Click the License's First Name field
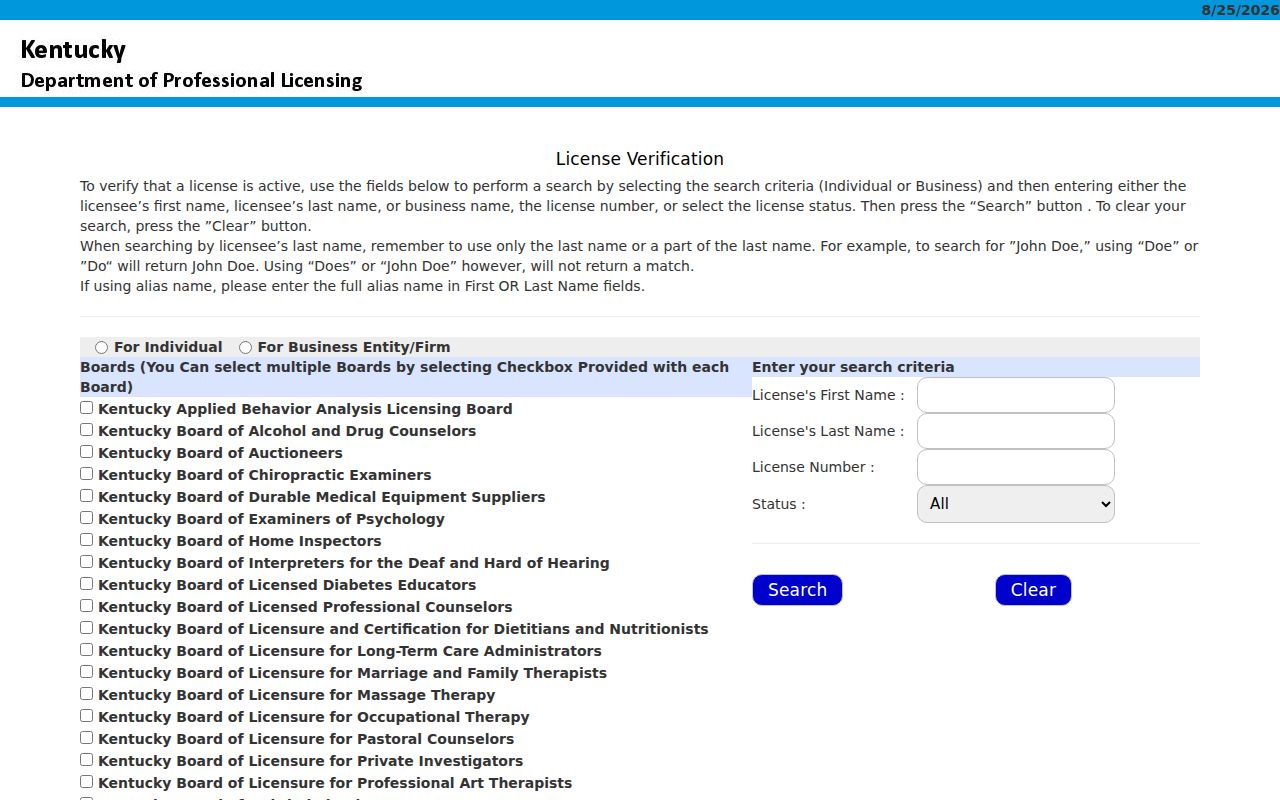Viewport: 1280px width, 800px height. [1015, 395]
